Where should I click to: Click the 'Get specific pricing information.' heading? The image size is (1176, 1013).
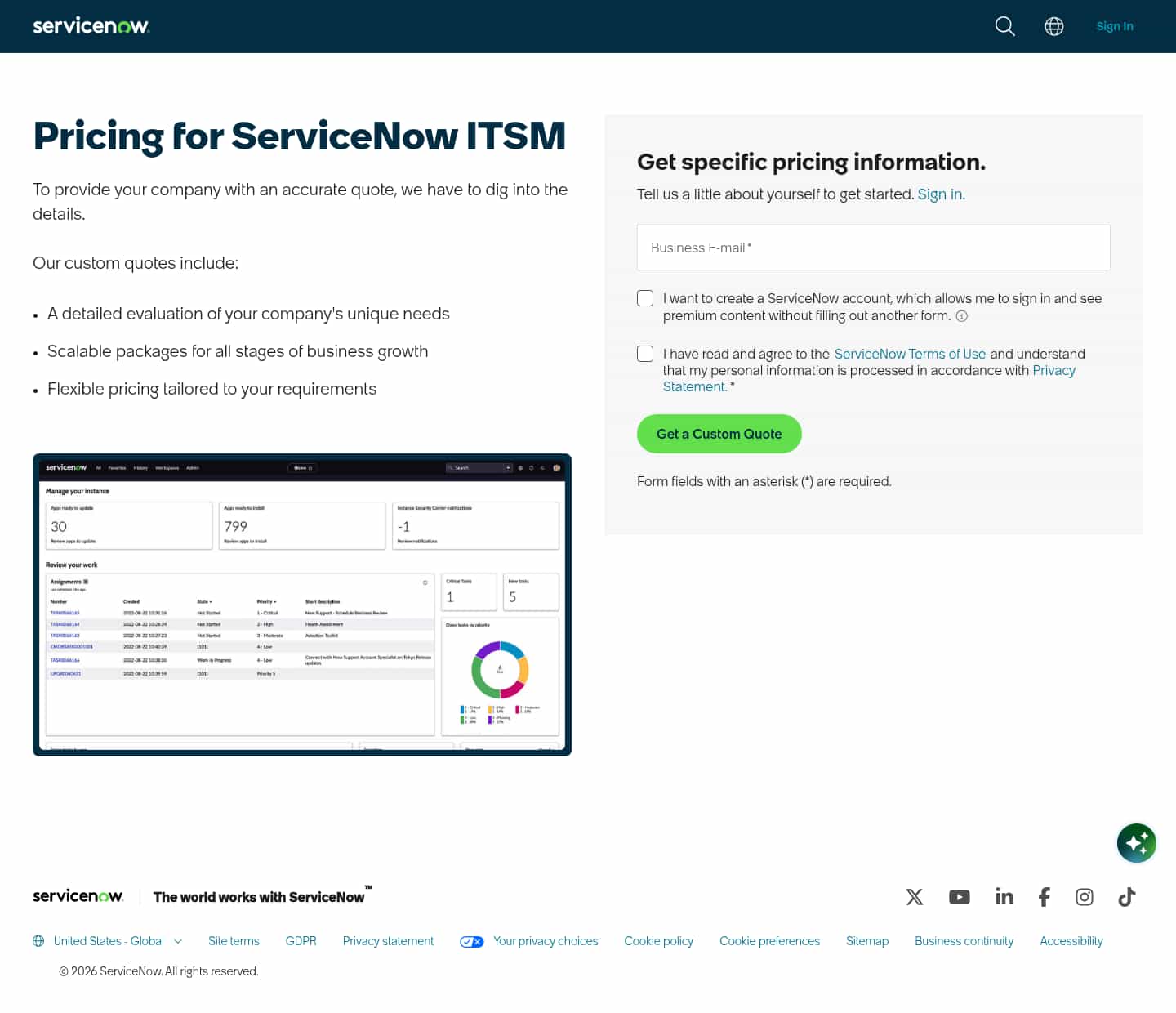[812, 162]
